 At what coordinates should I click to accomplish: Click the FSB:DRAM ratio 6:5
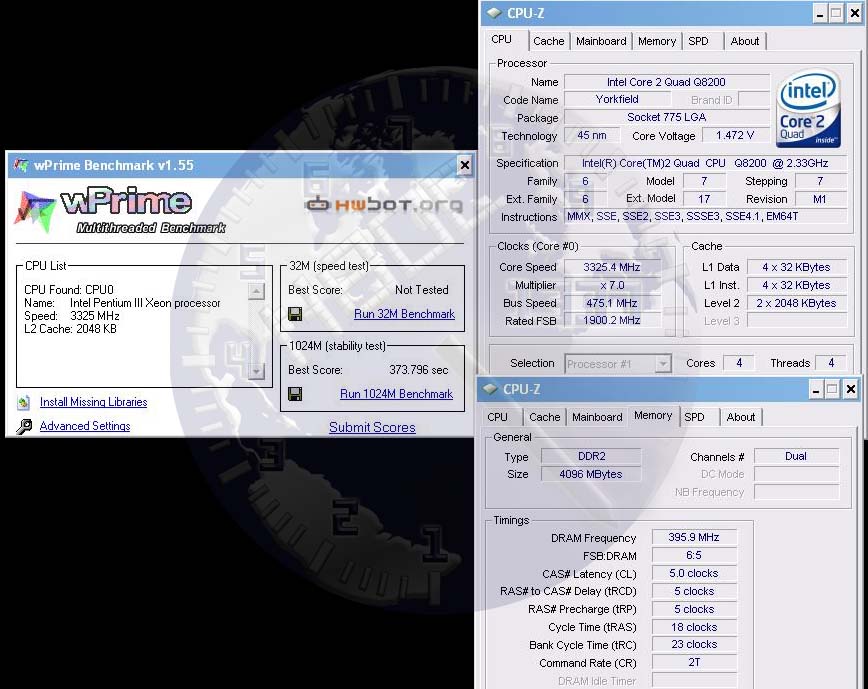(694, 555)
